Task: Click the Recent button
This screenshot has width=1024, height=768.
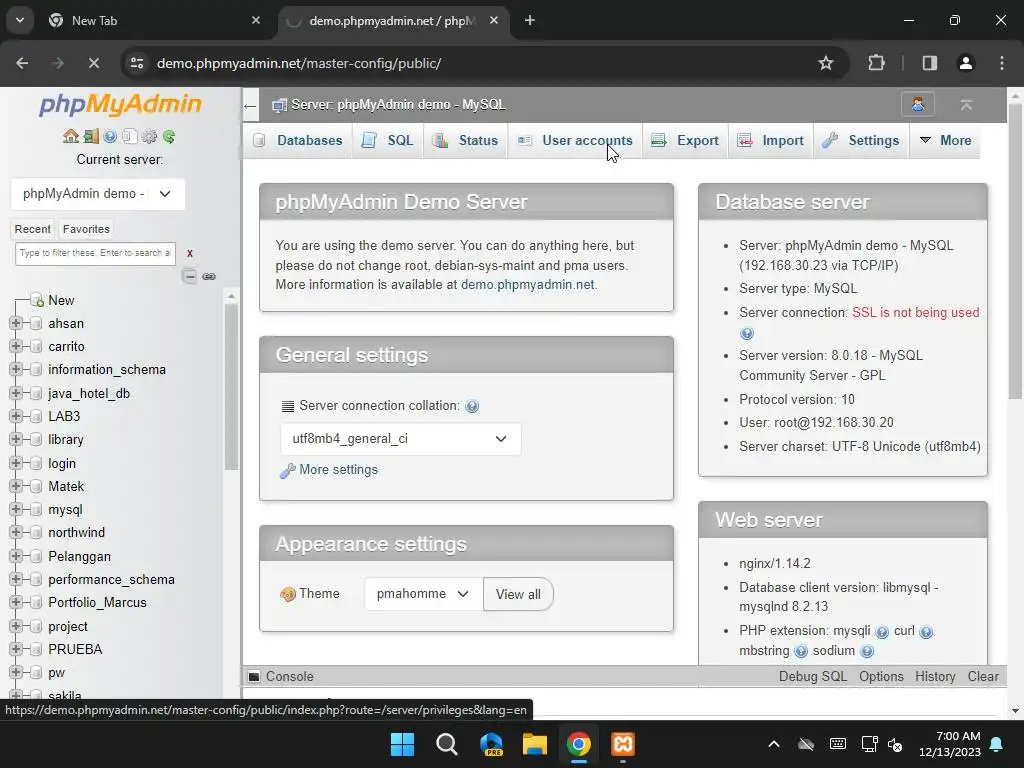Action: (33, 229)
